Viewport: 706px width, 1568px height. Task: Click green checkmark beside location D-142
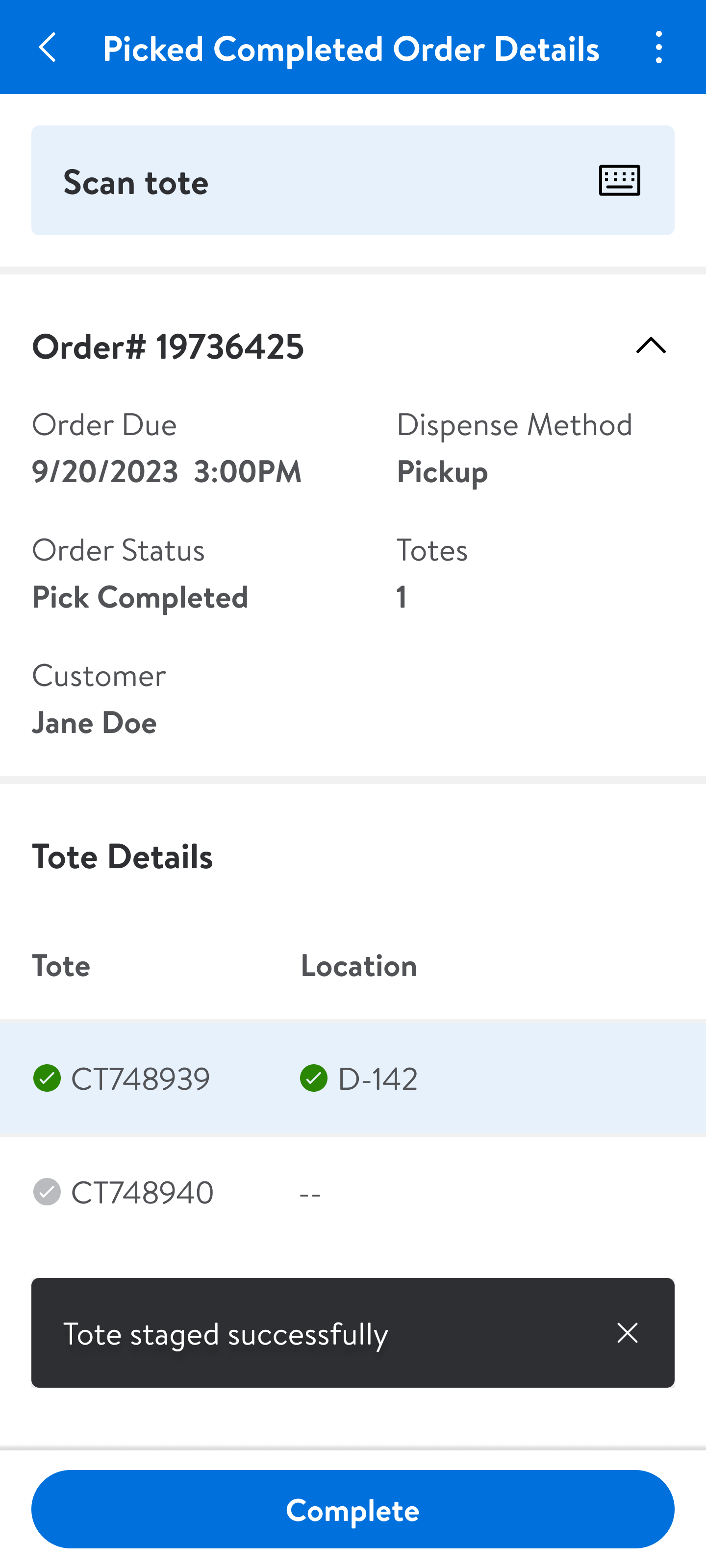point(314,1078)
